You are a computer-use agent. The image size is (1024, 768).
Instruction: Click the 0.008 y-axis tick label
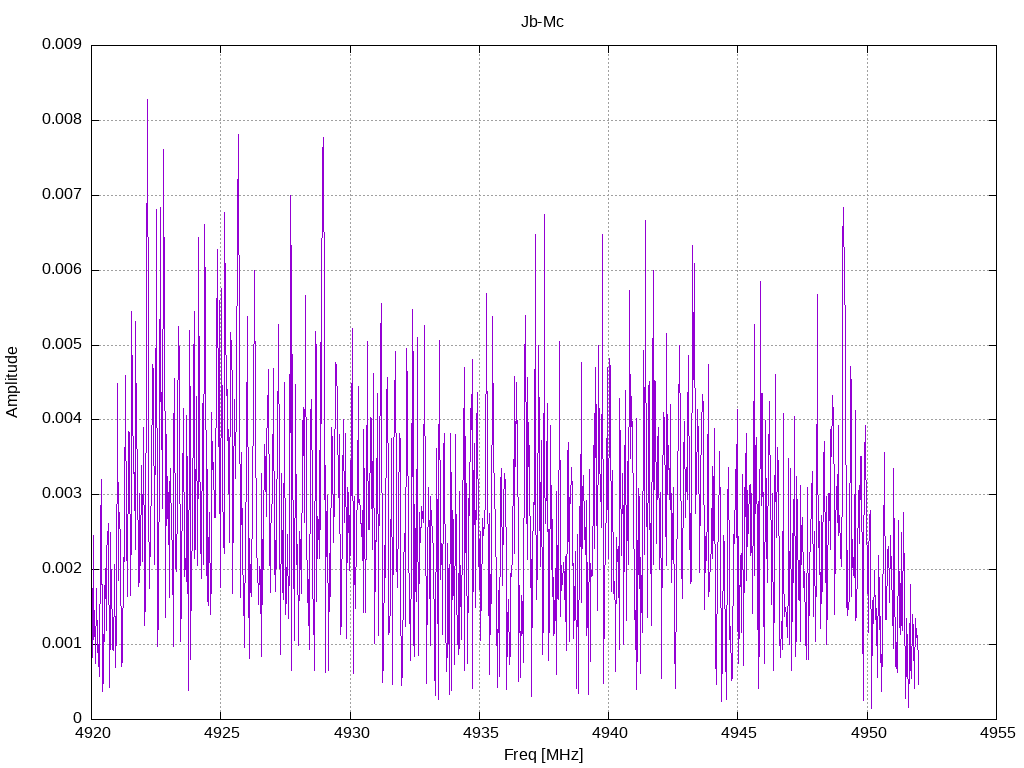[x=62, y=120]
